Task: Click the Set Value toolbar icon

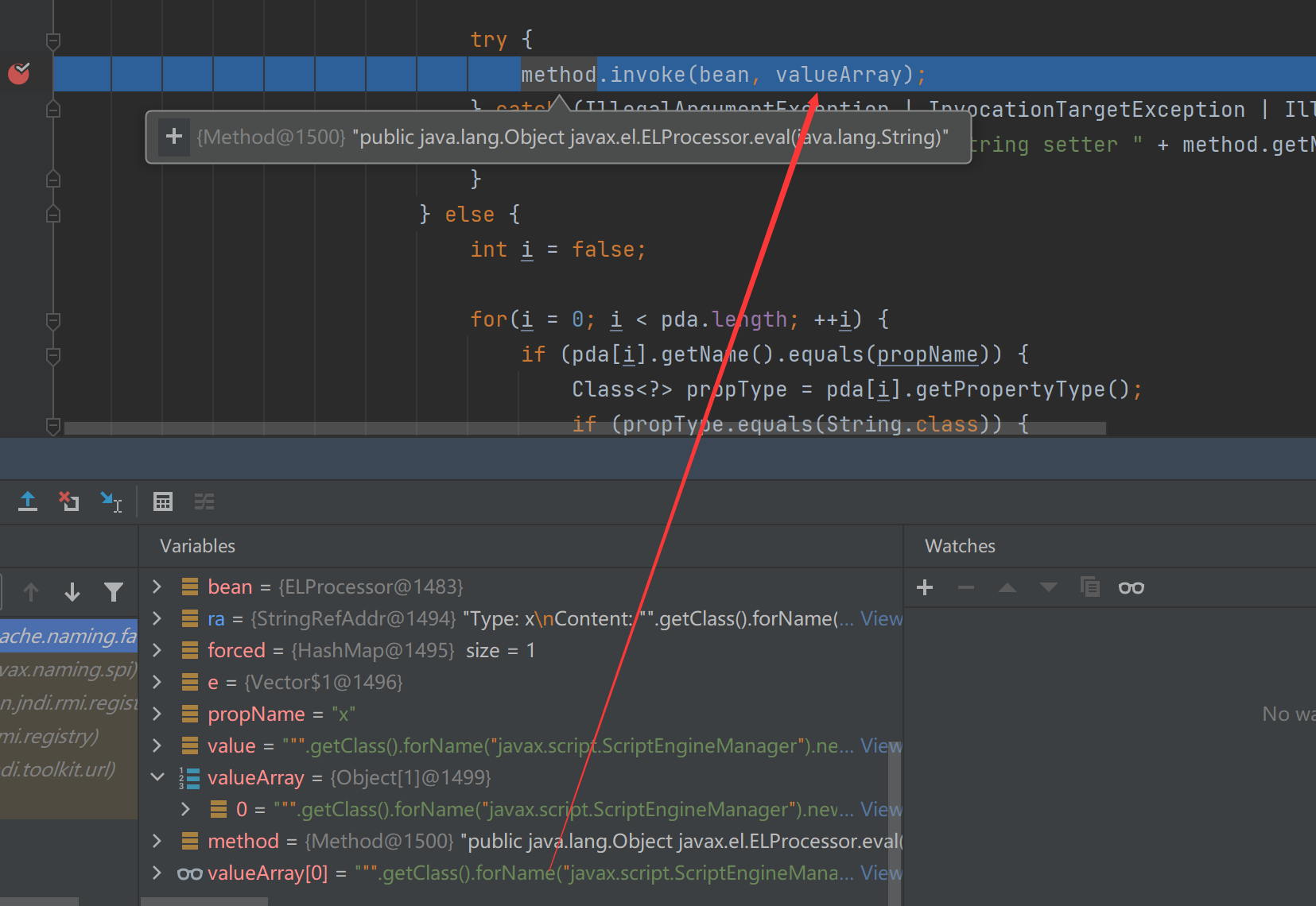Action: [x=112, y=501]
